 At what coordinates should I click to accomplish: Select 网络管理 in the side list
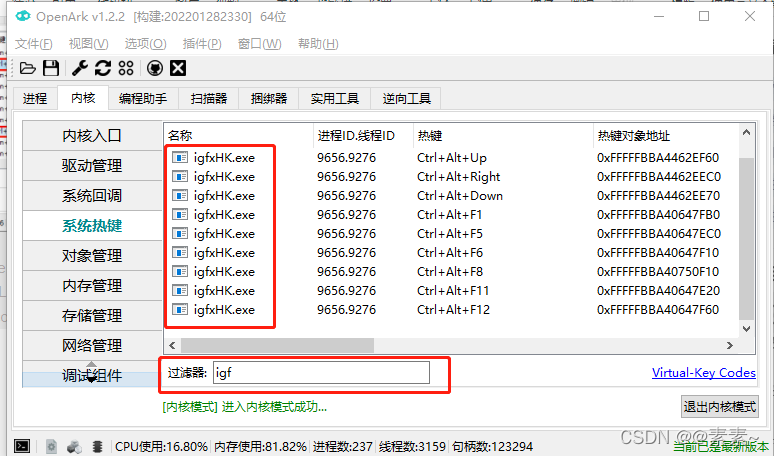pos(92,345)
